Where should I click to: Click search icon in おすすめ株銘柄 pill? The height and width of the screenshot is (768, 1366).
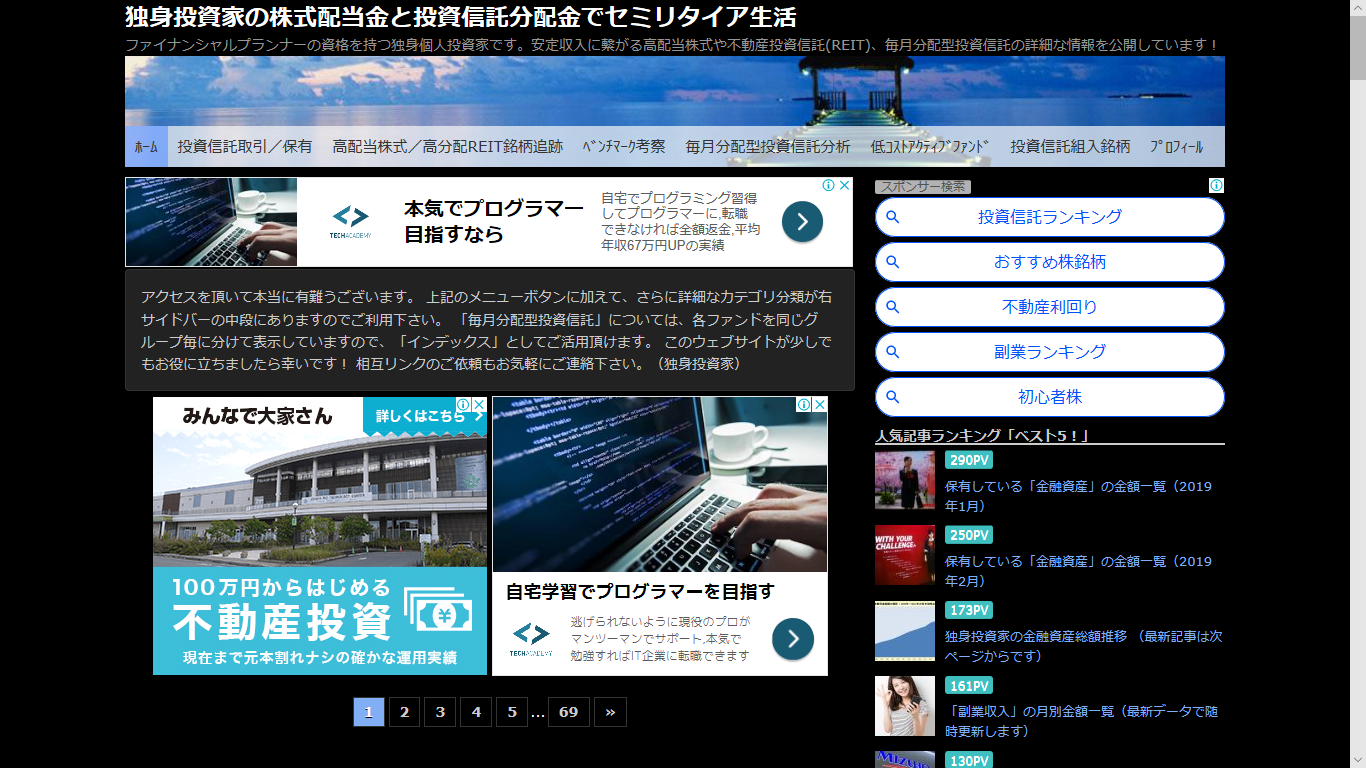click(x=893, y=262)
